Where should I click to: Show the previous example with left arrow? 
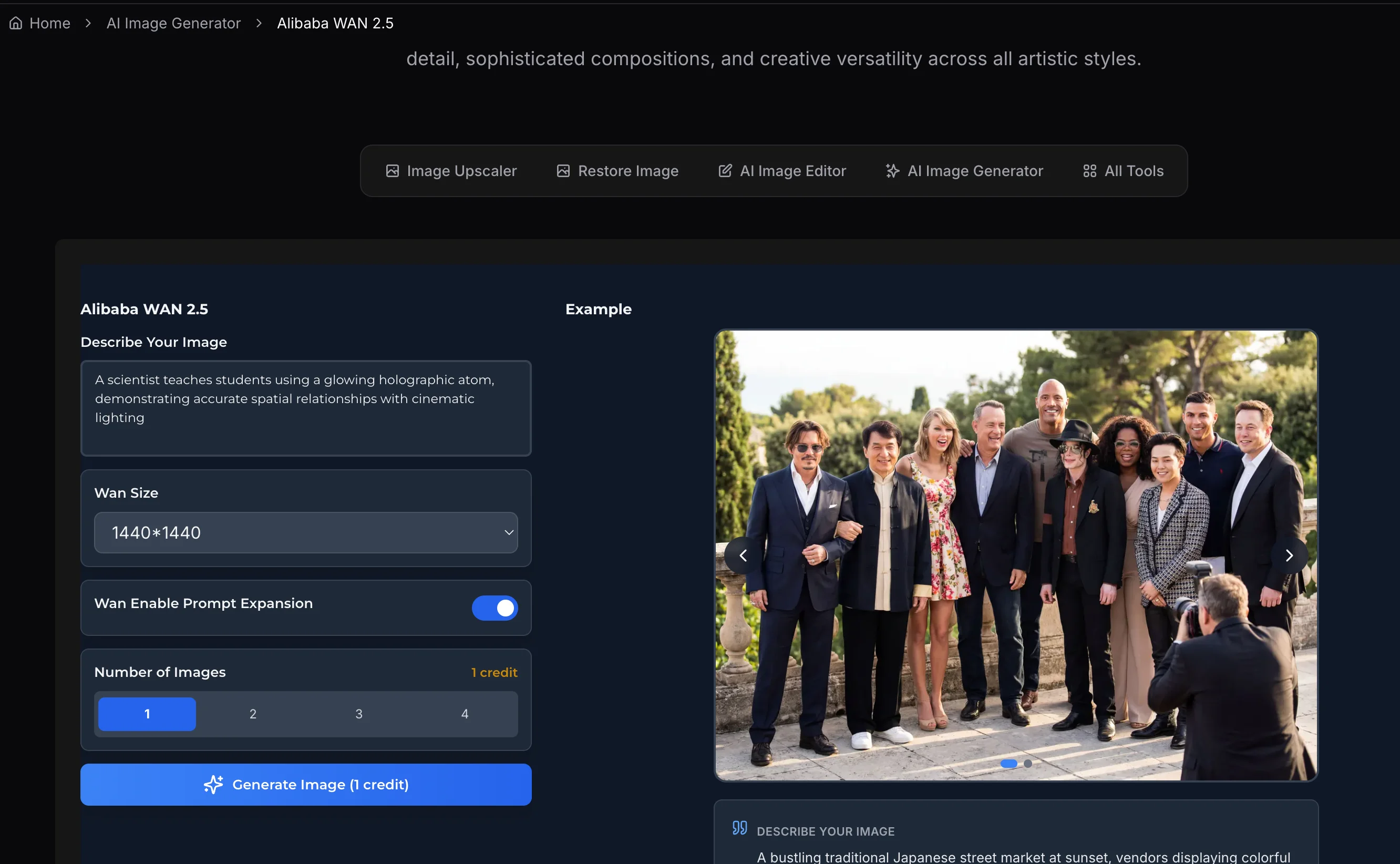[743, 555]
